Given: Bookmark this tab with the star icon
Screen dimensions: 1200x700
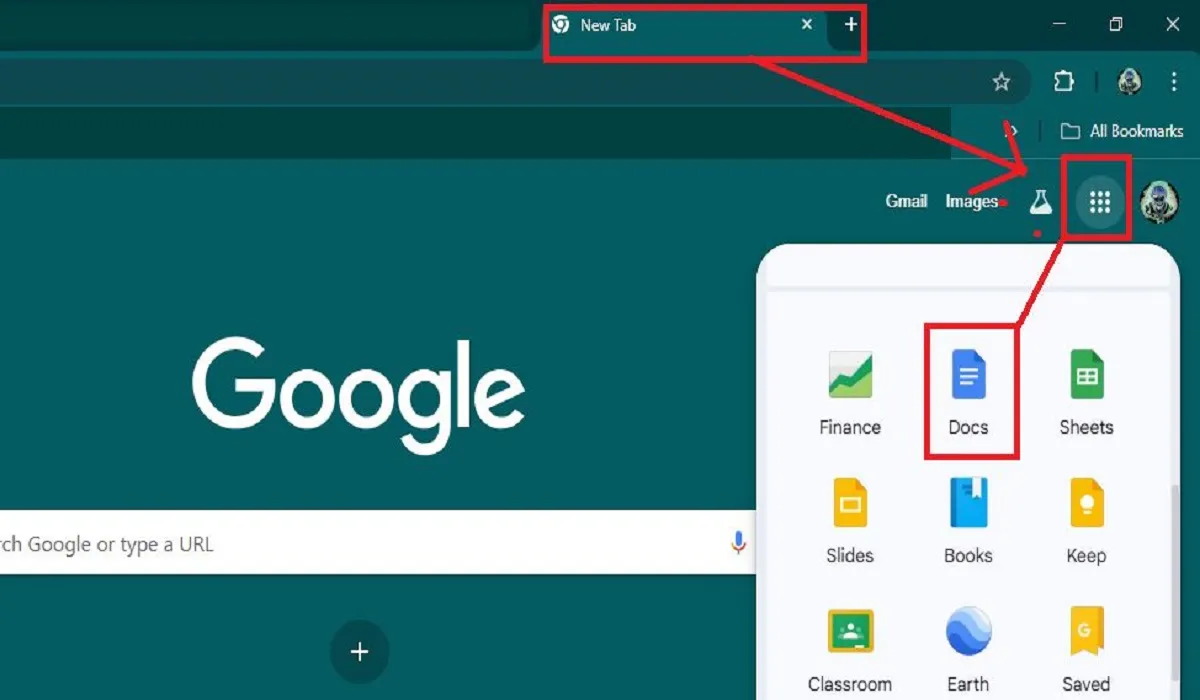Looking at the screenshot, I should [x=1001, y=82].
